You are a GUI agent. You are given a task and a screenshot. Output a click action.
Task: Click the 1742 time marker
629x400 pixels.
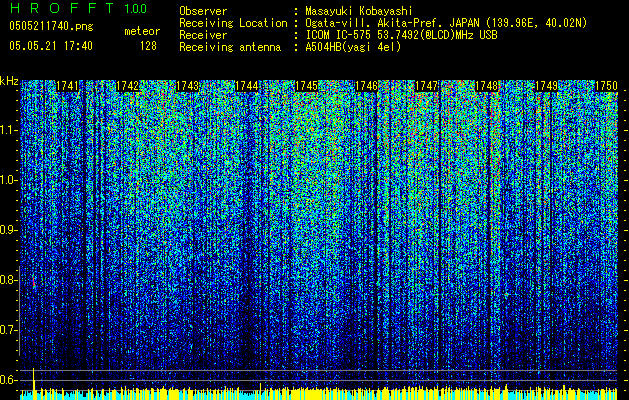coord(128,86)
